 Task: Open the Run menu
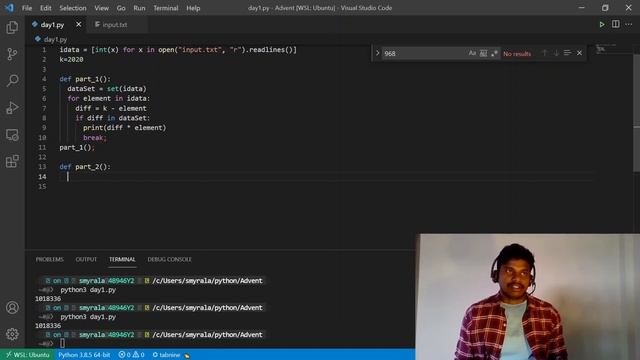point(139,8)
